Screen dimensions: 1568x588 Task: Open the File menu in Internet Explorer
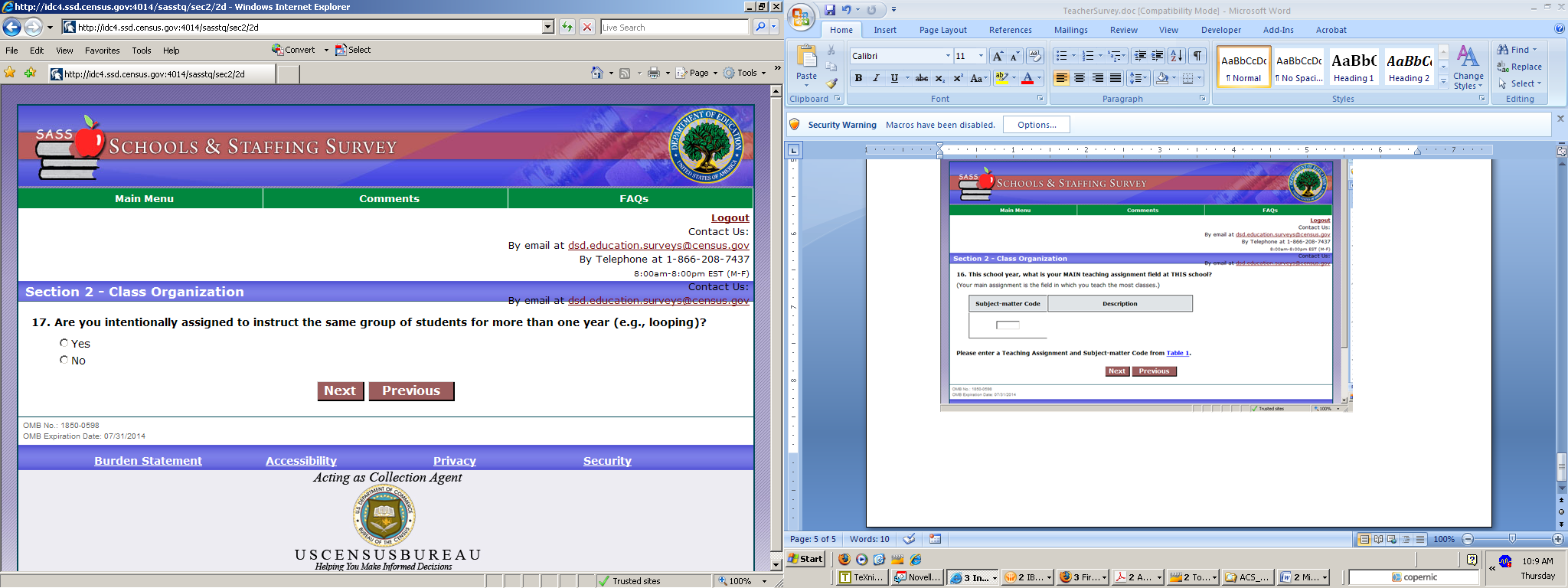[x=12, y=51]
